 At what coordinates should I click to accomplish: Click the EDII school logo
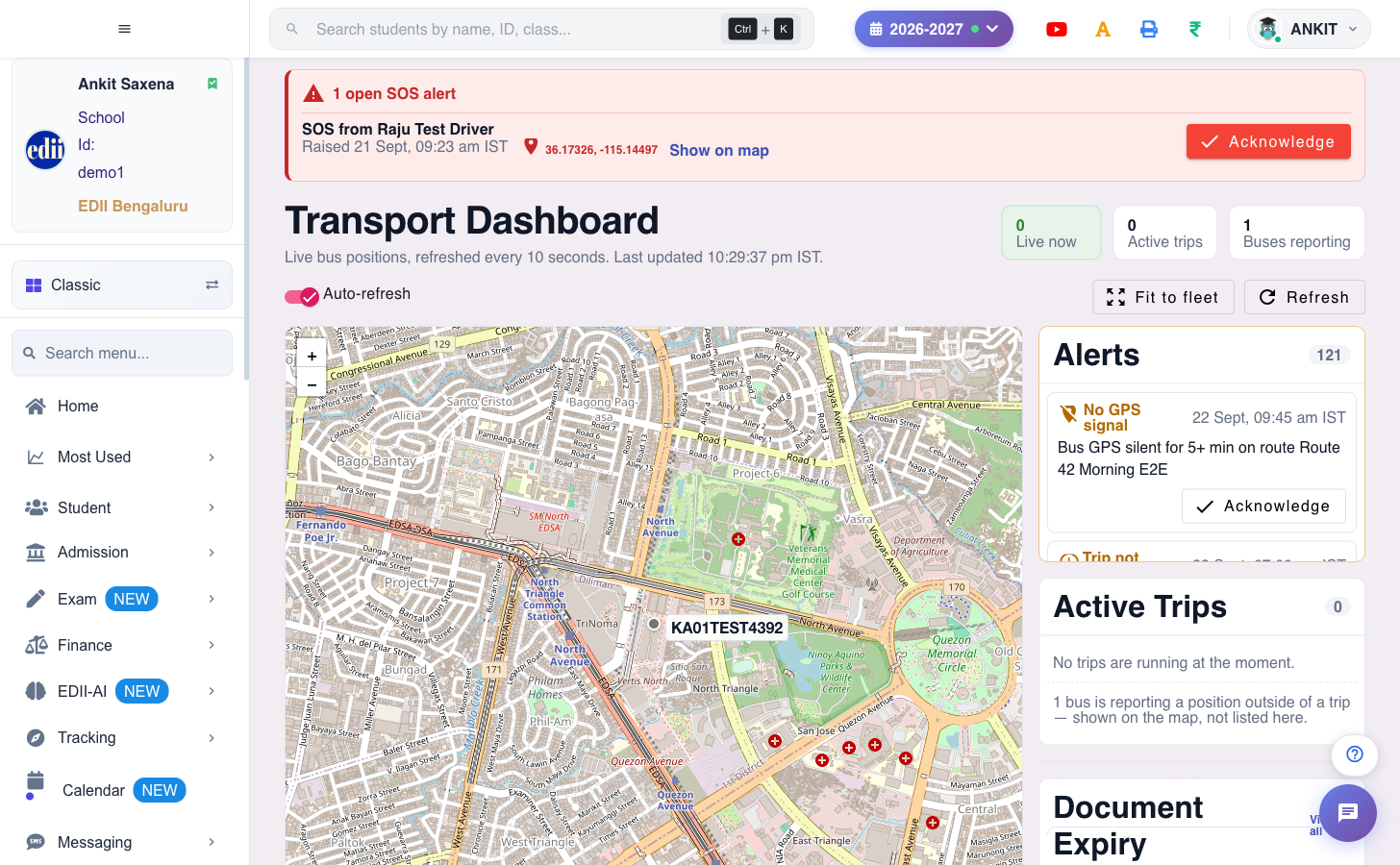45,150
